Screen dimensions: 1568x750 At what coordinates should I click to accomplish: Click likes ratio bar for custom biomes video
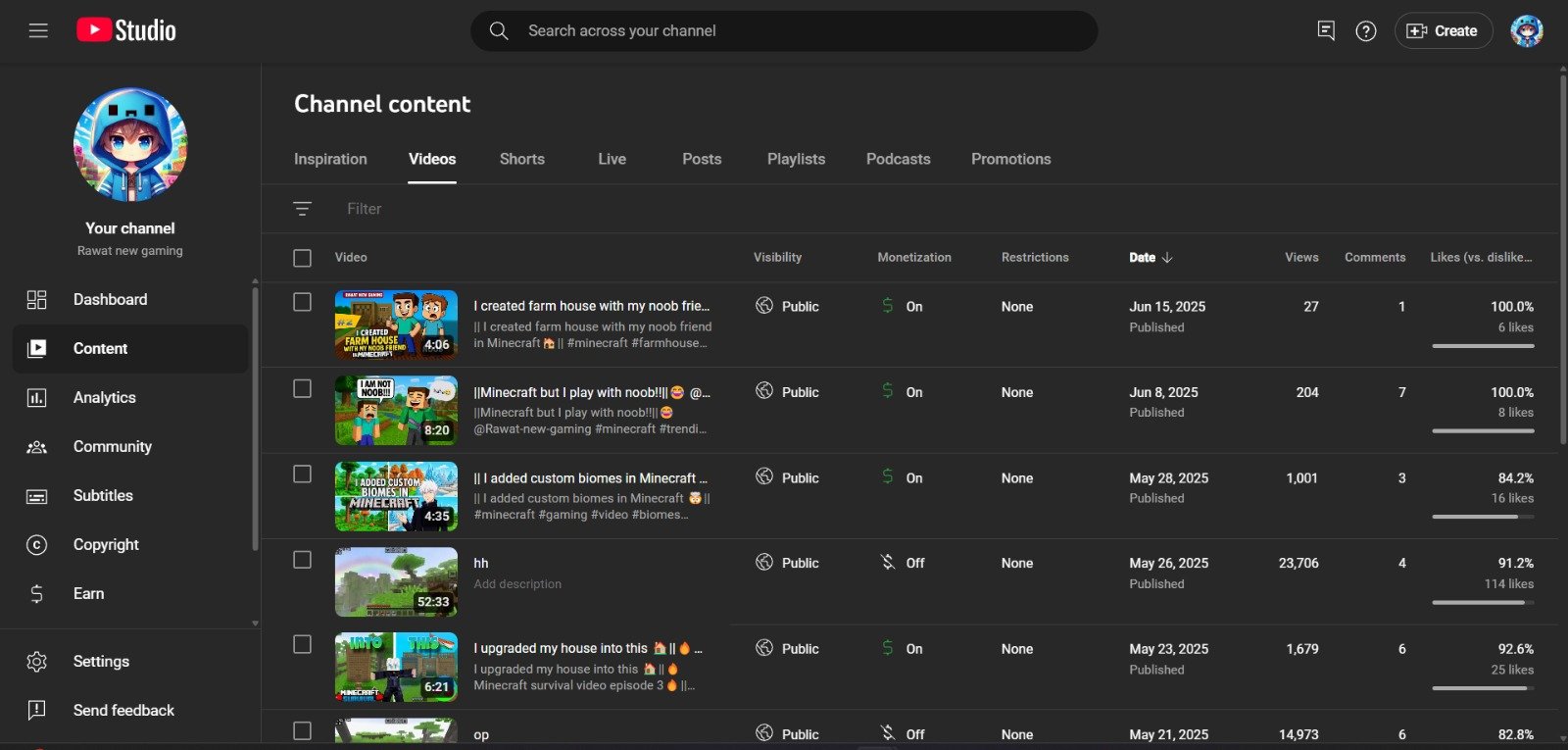click(1483, 517)
